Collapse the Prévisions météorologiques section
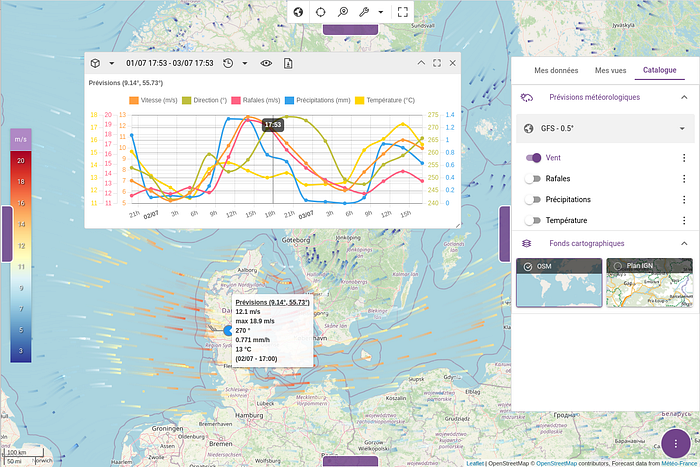This screenshot has height=467, width=700. point(684,97)
